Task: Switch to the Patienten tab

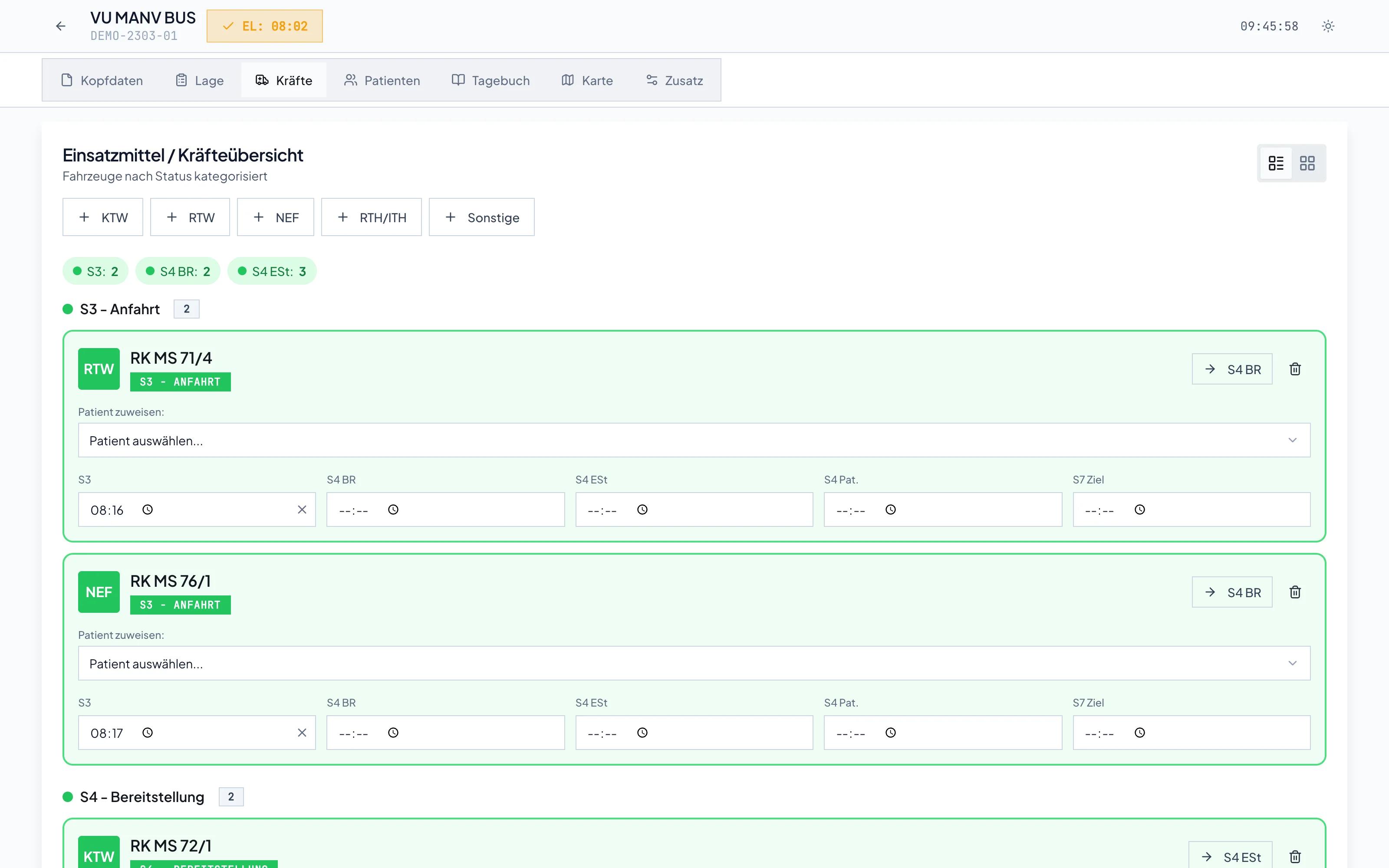Action: [x=382, y=80]
